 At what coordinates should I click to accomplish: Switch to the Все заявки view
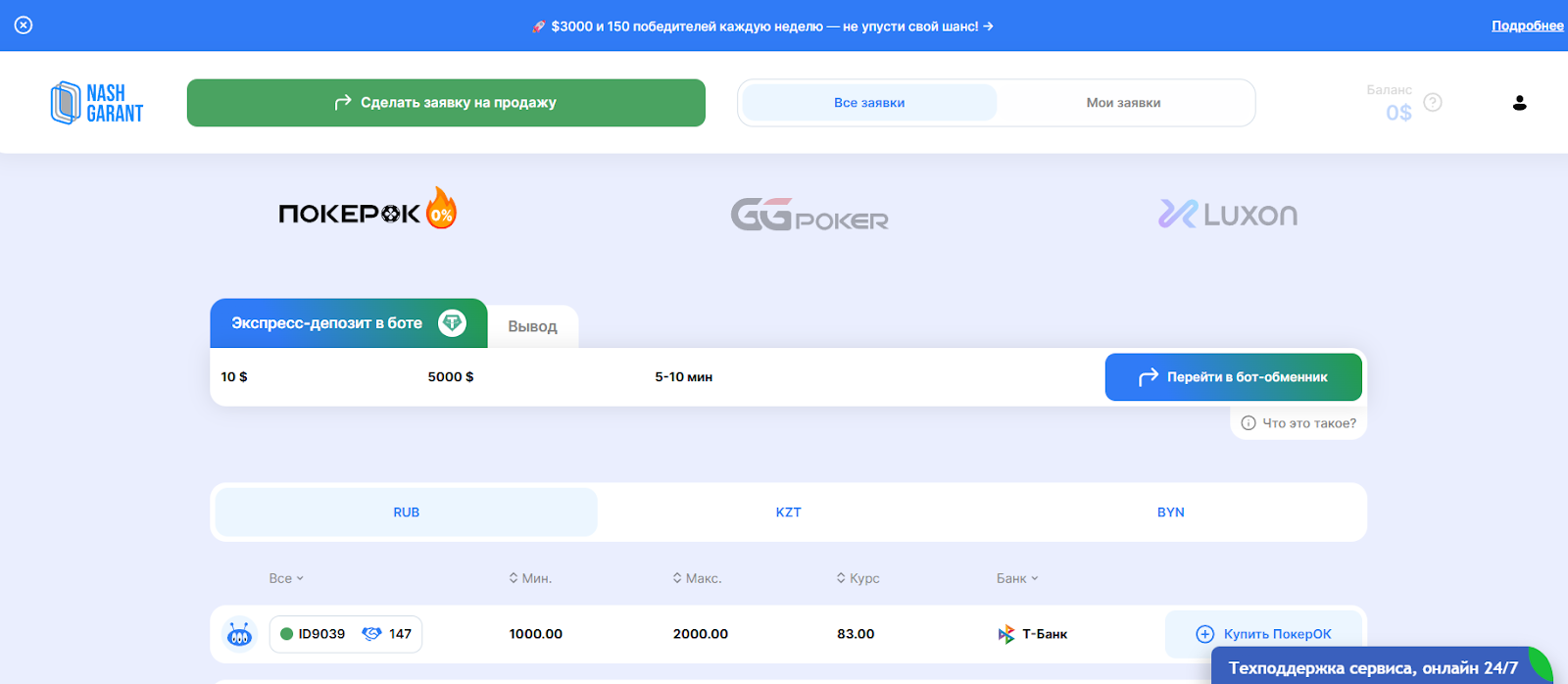pyautogui.click(x=869, y=103)
